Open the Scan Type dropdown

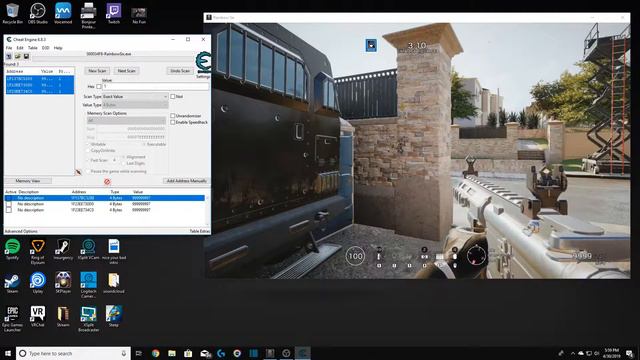(135, 97)
